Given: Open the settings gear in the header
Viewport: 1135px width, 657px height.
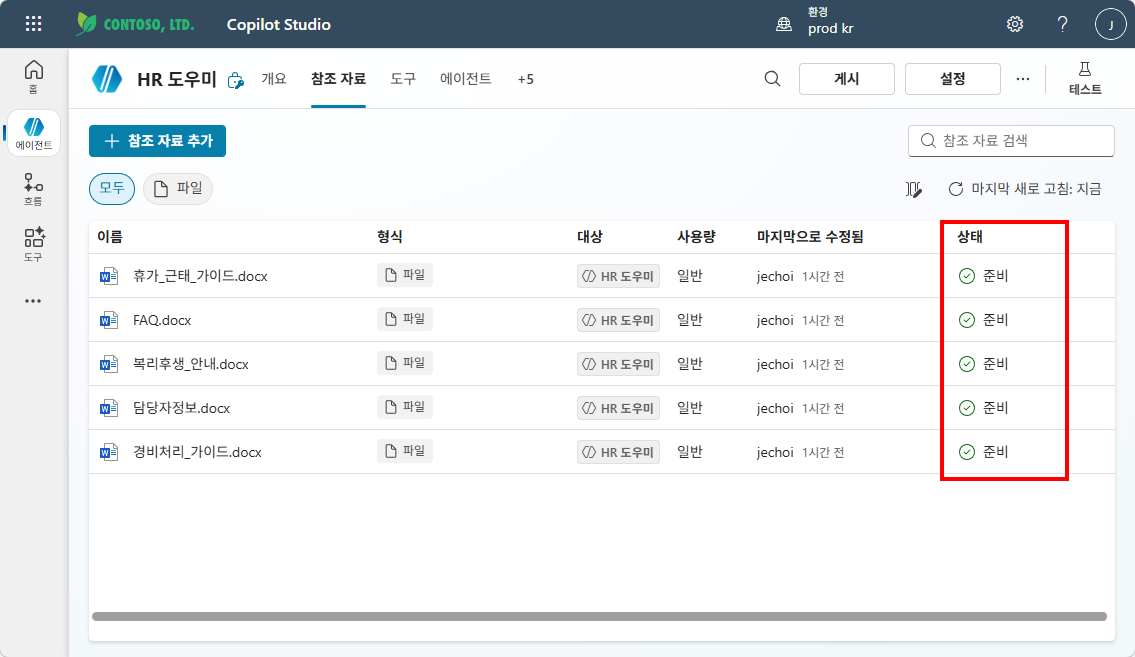Looking at the screenshot, I should (x=1015, y=24).
